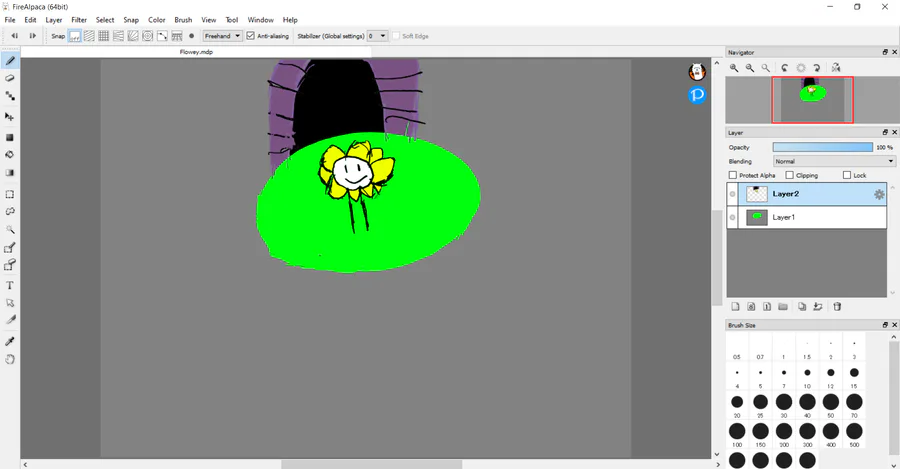Select the Magic Wand tool
The image size is (900, 469).
(10, 230)
